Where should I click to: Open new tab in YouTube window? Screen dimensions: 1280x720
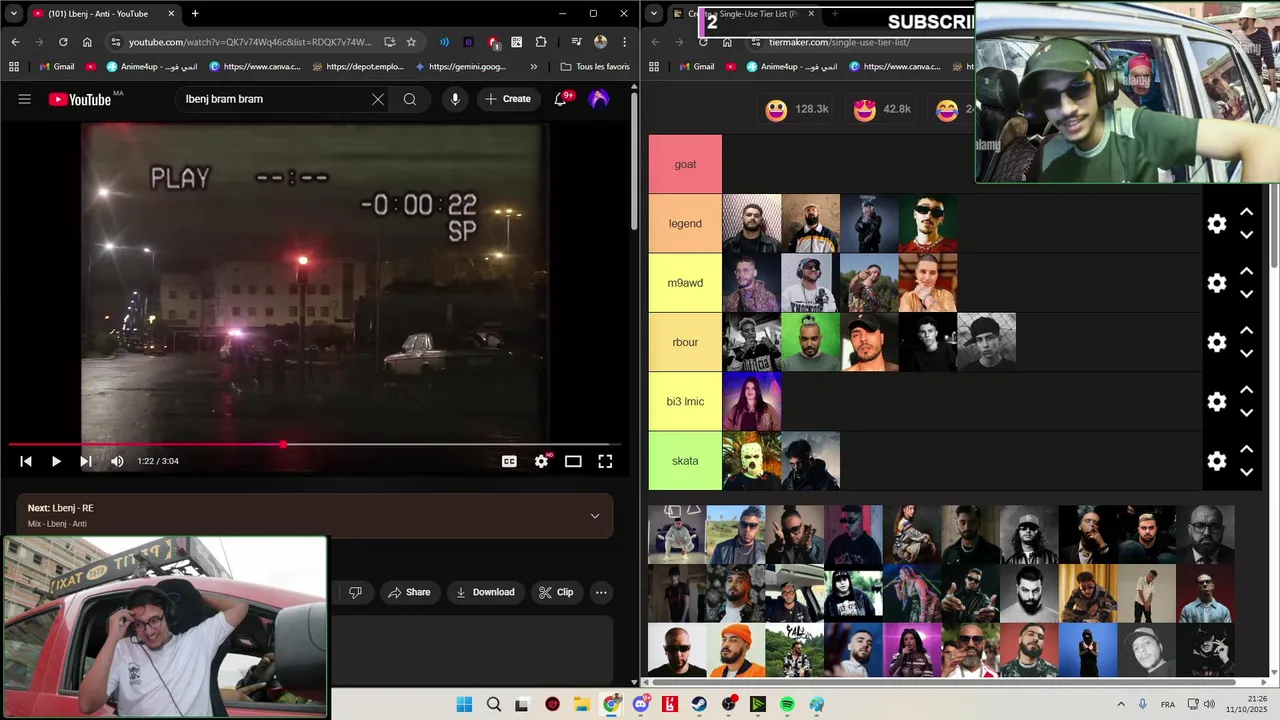(x=195, y=13)
